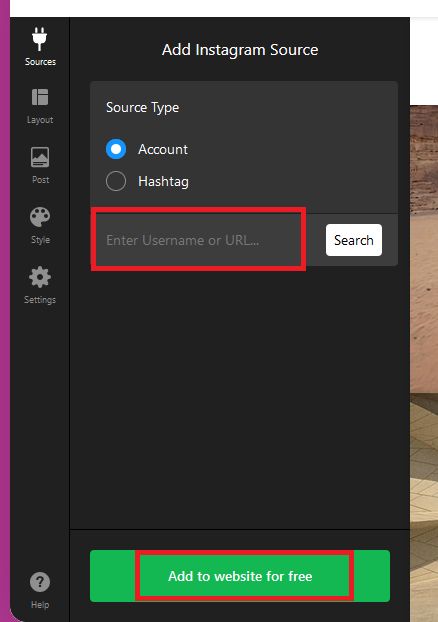Select the Hashtag radio button

pos(116,181)
